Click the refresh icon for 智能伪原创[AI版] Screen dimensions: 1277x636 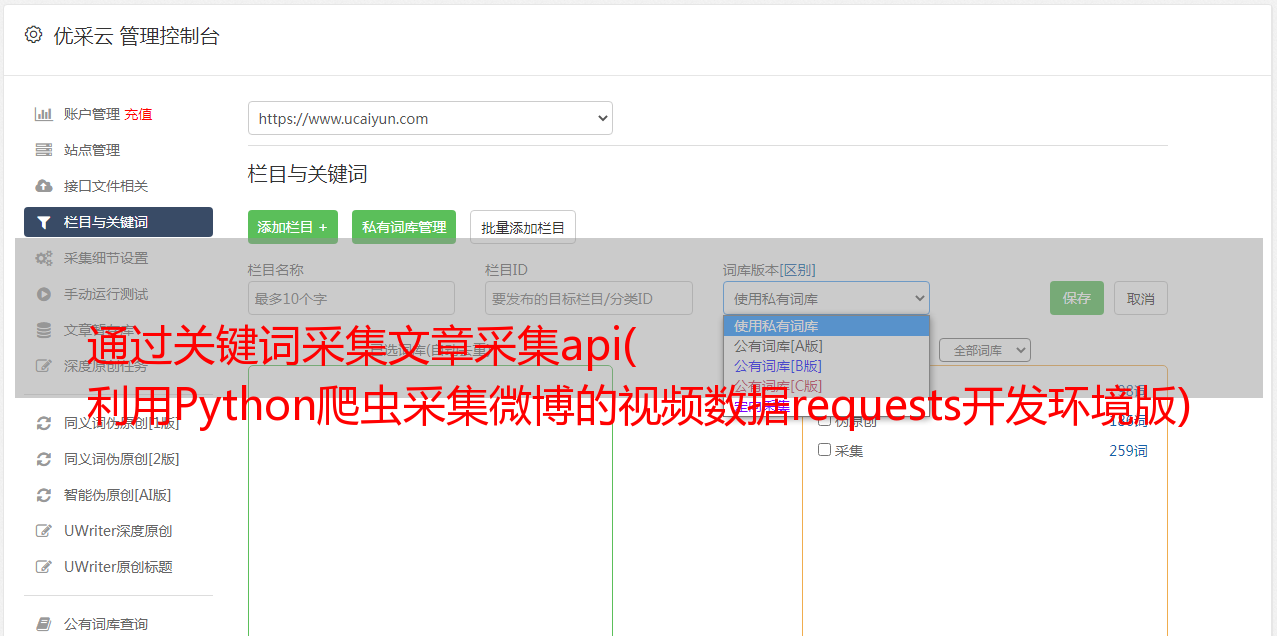(x=43, y=495)
